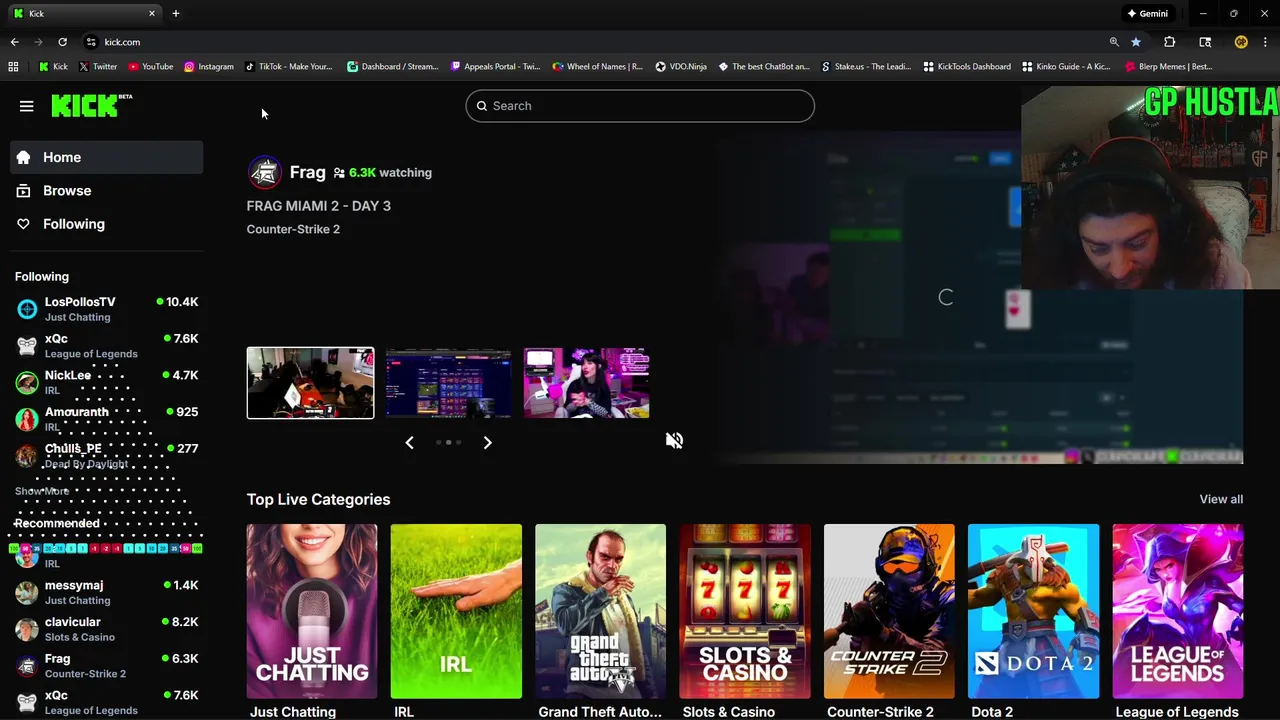Click View all for Top Live Categories

click(1221, 499)
